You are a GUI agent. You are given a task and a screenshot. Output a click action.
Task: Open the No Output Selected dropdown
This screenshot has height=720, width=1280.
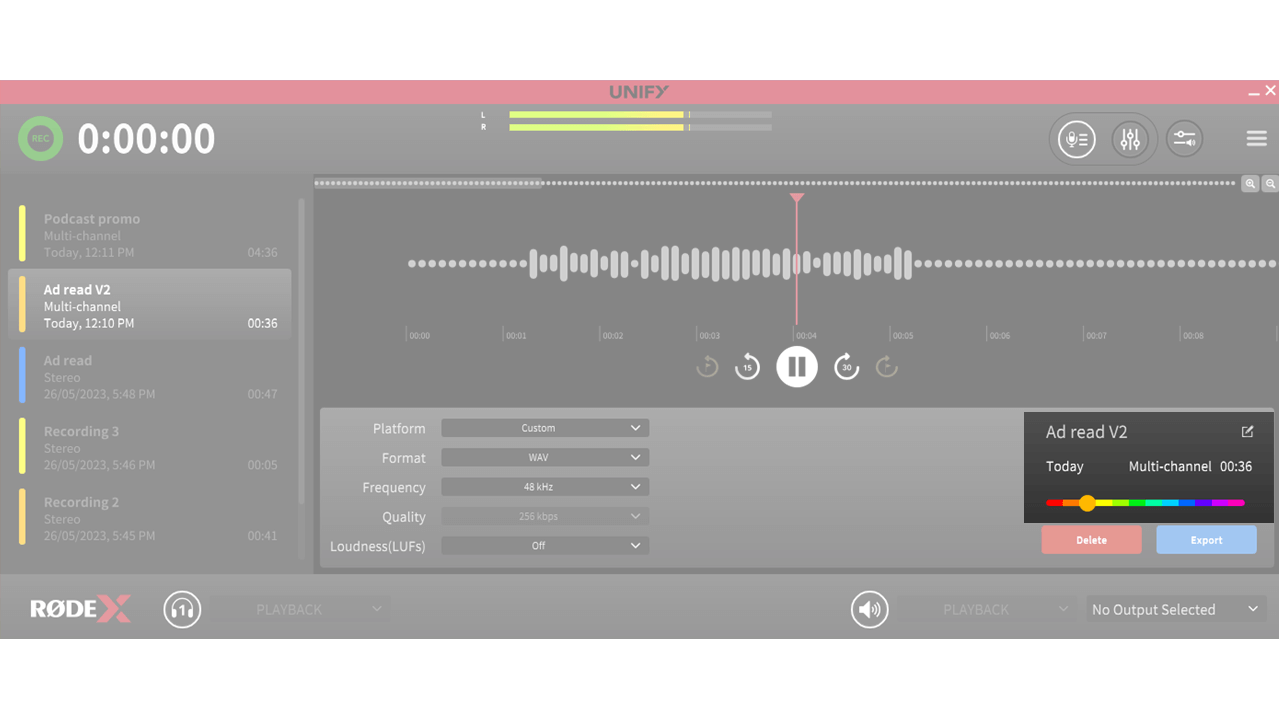(1176, 609)
